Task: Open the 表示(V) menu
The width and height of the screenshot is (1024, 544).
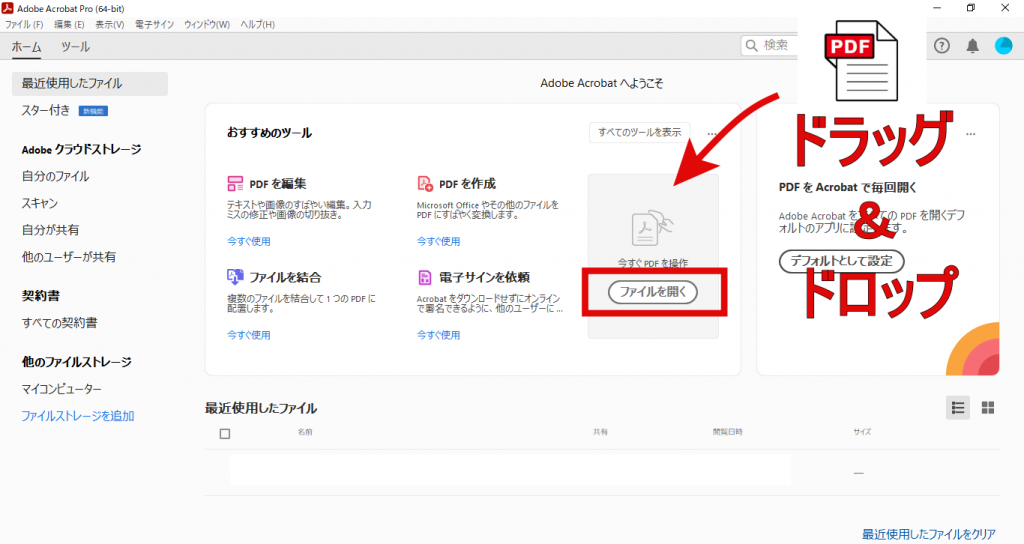Action: tap(110, 24)
